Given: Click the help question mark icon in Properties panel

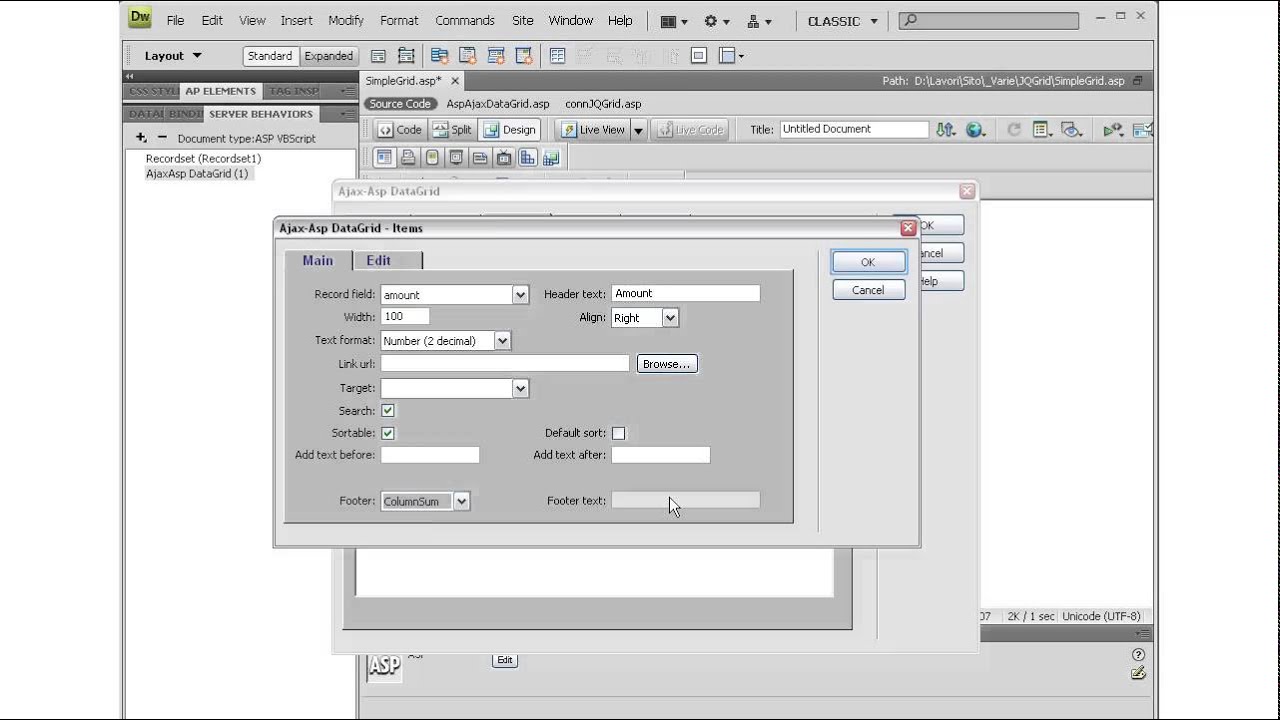Looking at the screenshot, I should pyautogui.click(x=1138, y=655).
